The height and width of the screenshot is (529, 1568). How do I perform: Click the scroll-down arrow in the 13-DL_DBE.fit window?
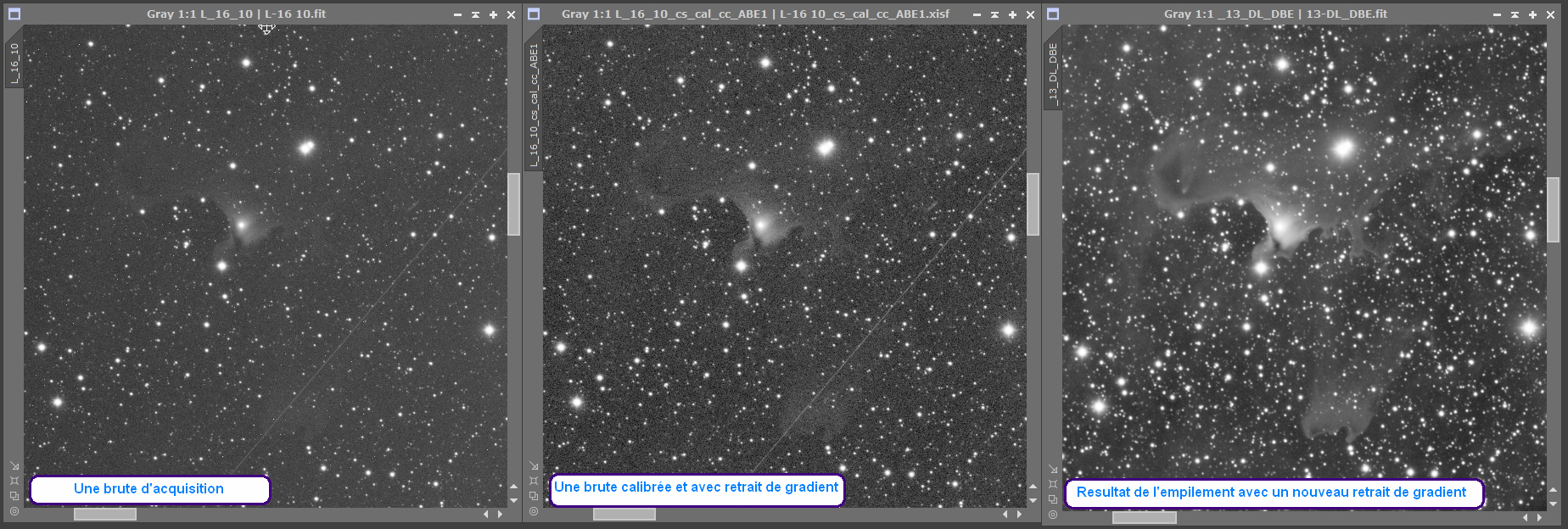(1553, 504)
